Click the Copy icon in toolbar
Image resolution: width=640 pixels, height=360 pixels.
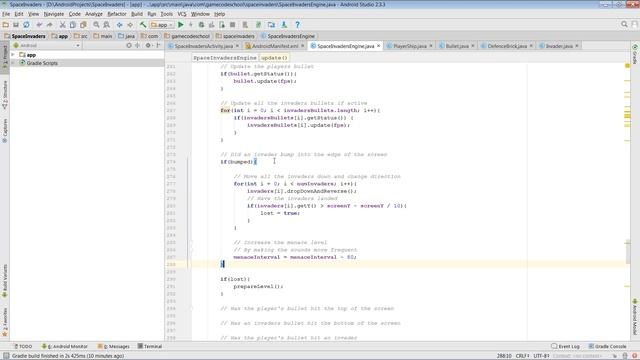tap(73, 25)
